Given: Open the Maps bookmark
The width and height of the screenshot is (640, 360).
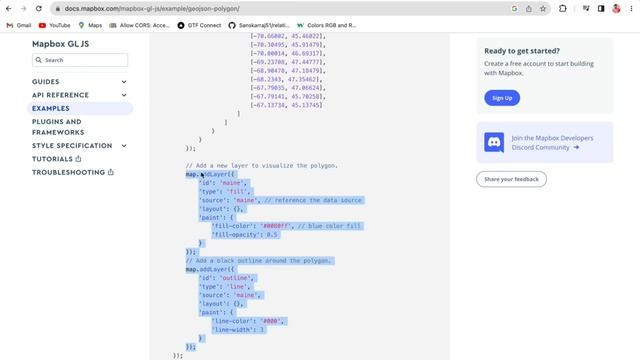Looking at the screenshot, I should click(90, 25).
